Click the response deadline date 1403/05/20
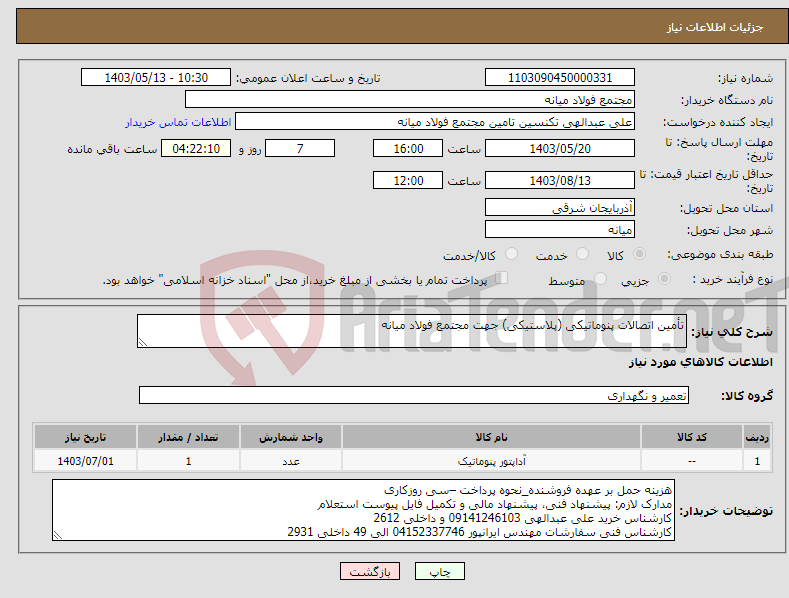The width and height of the screenshot is (789, 598). [x=560, y=148]
